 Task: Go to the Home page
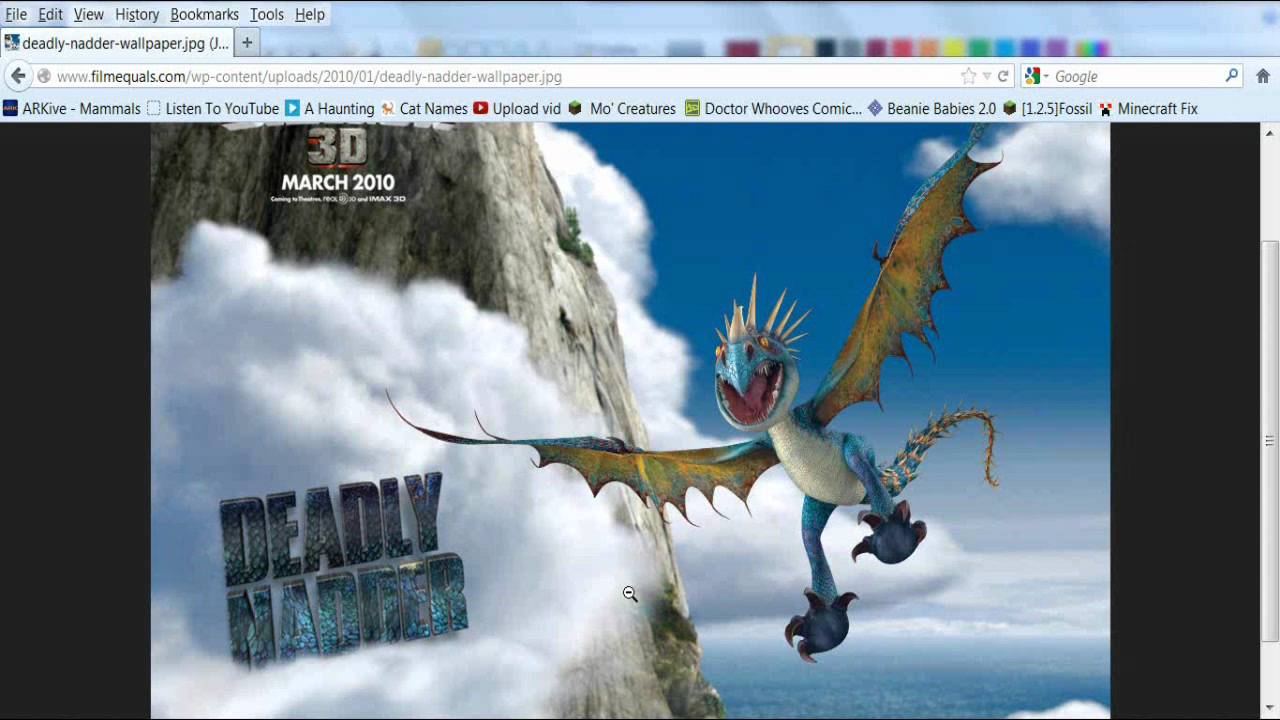point(1263,76)
